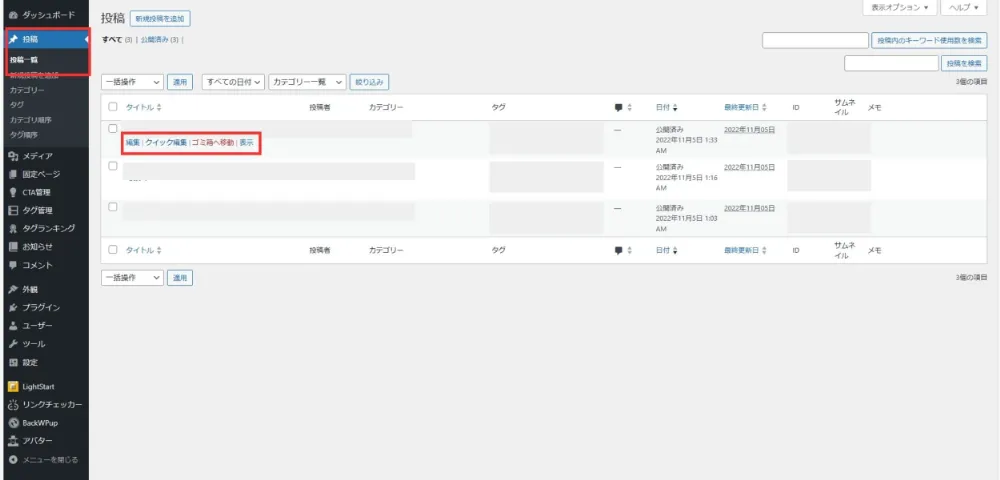1000x480 pixels.
Task: Click the Comments (コメント) sidebar icon
Action: coord(13,265)
